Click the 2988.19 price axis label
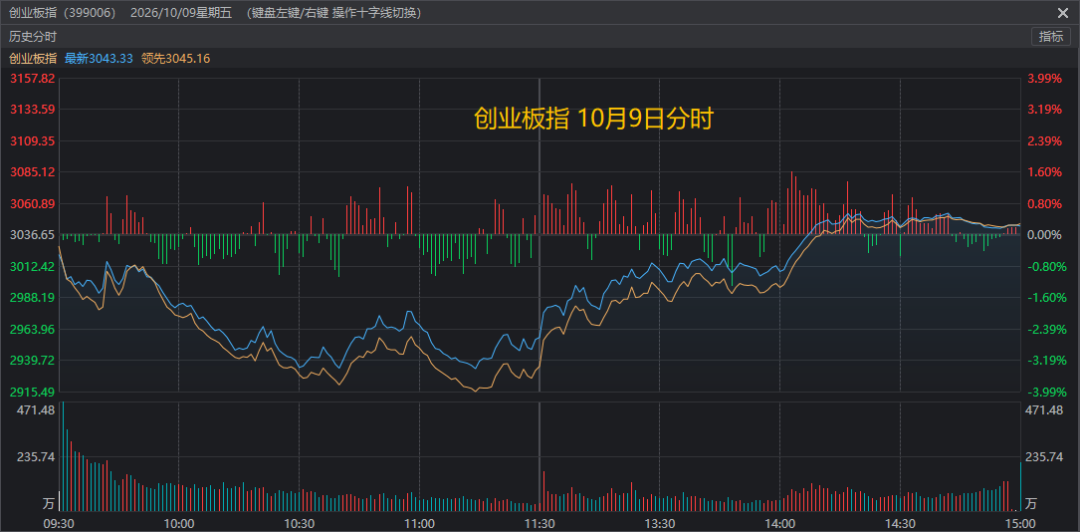 pos(32,298)
